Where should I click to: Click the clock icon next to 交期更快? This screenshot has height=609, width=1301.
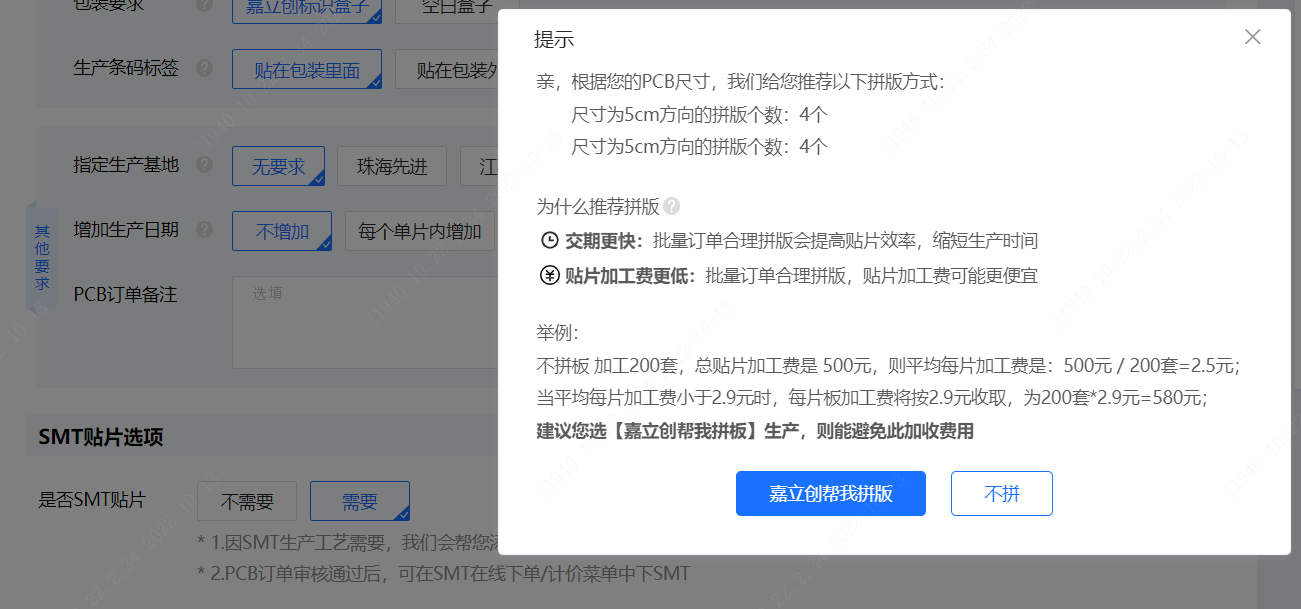(x=549, y=241)
